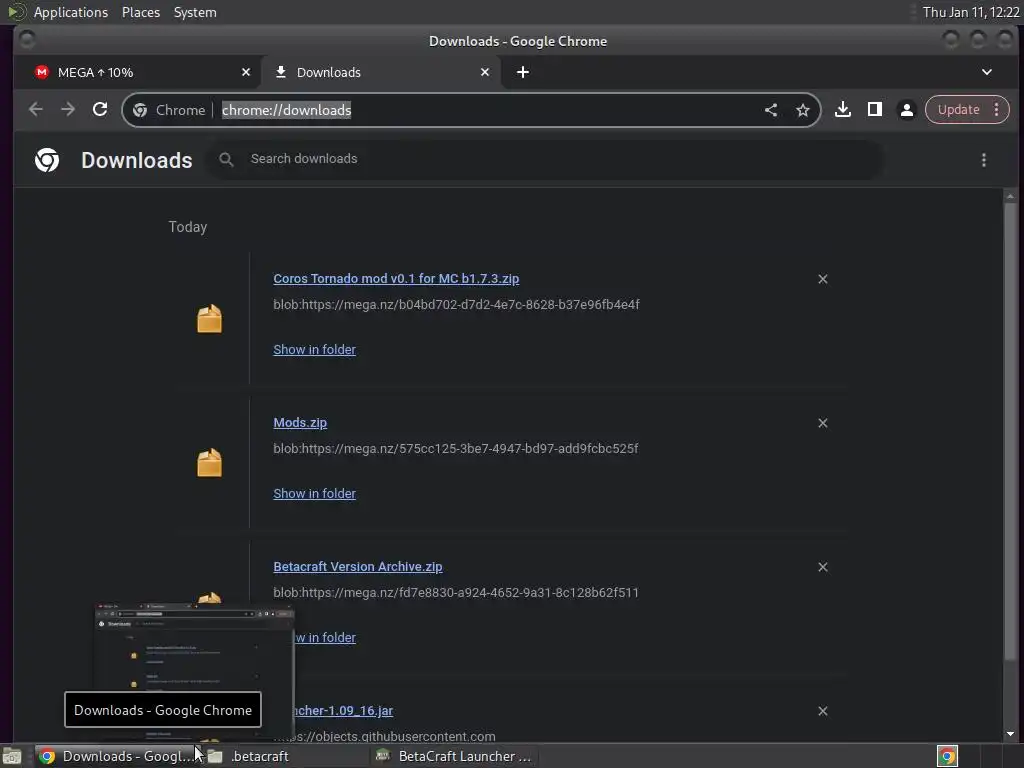This screenshot has height=768, width=1024.
Task: Click the clock showing Thu Jan 11
Action: coord(970,12)
